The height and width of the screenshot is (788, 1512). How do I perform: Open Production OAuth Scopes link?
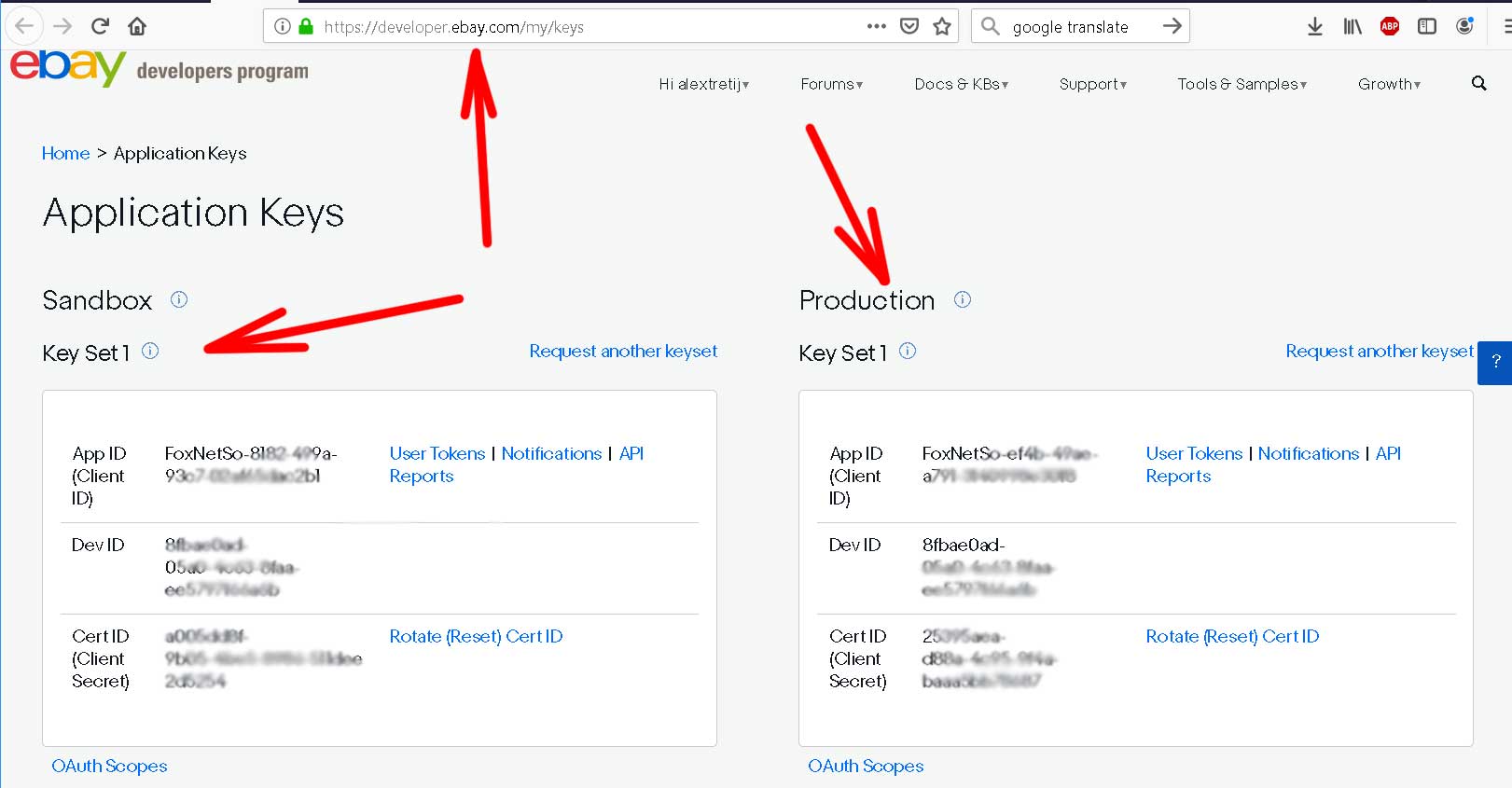point(866,766)
